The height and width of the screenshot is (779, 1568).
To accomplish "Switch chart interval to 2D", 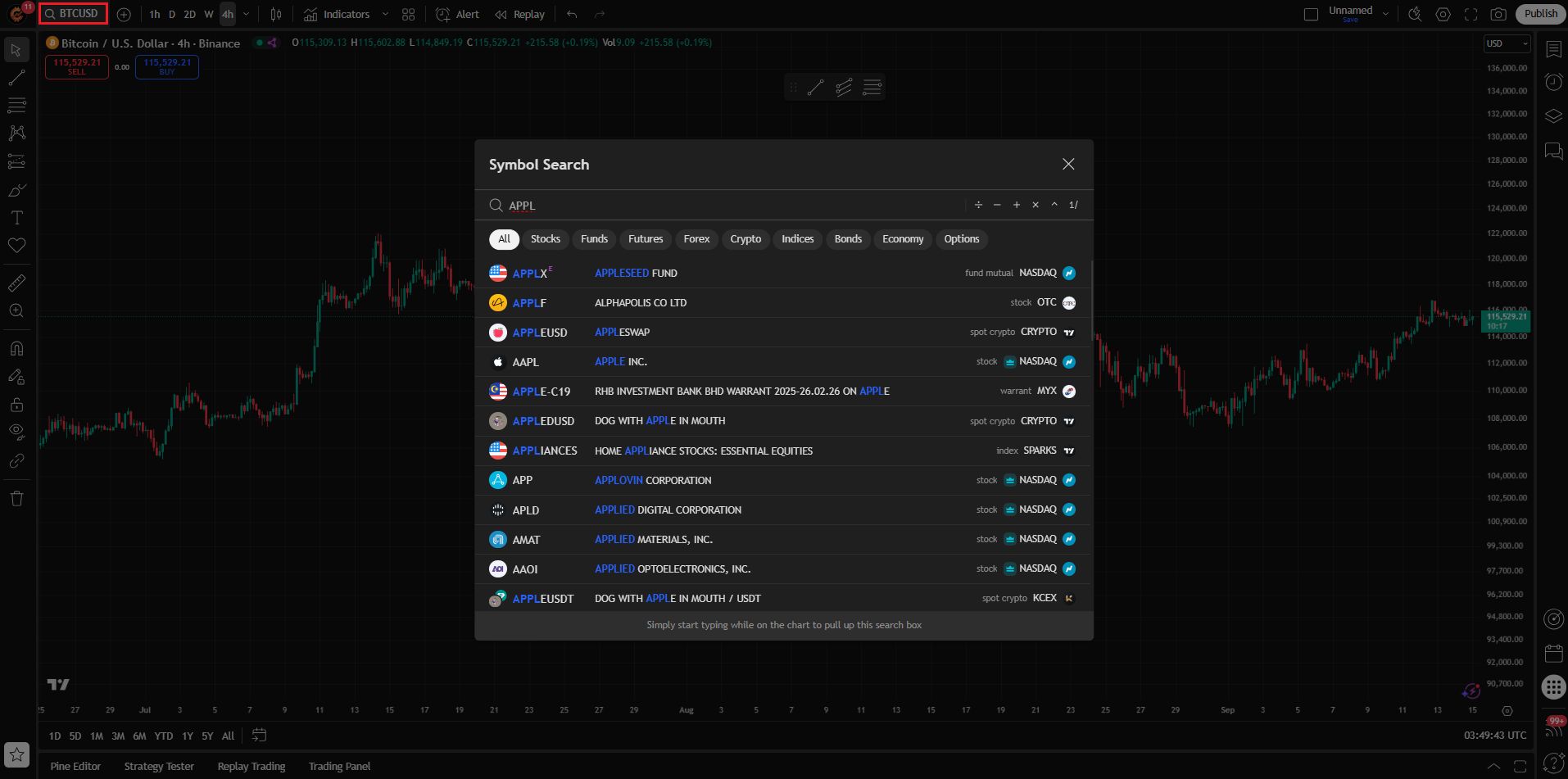I will point(189,15).
